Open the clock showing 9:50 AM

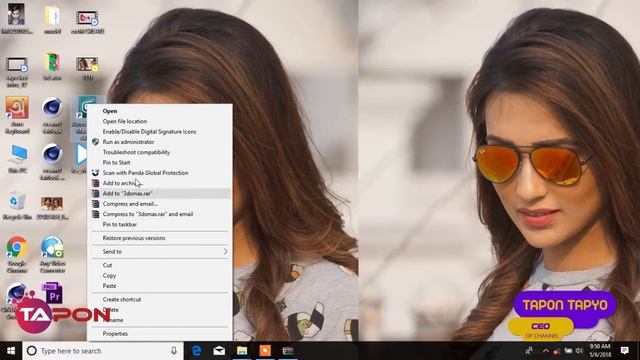600,351
